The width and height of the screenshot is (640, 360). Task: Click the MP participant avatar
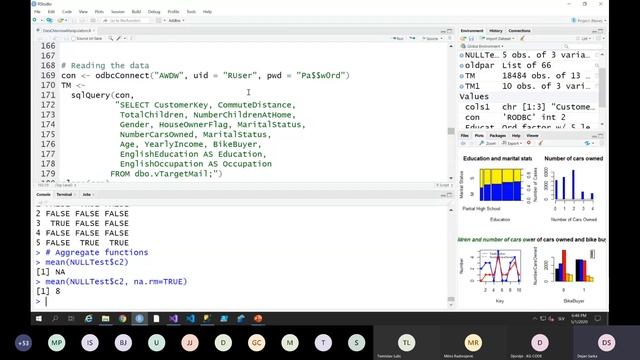[x=56, y=343]
